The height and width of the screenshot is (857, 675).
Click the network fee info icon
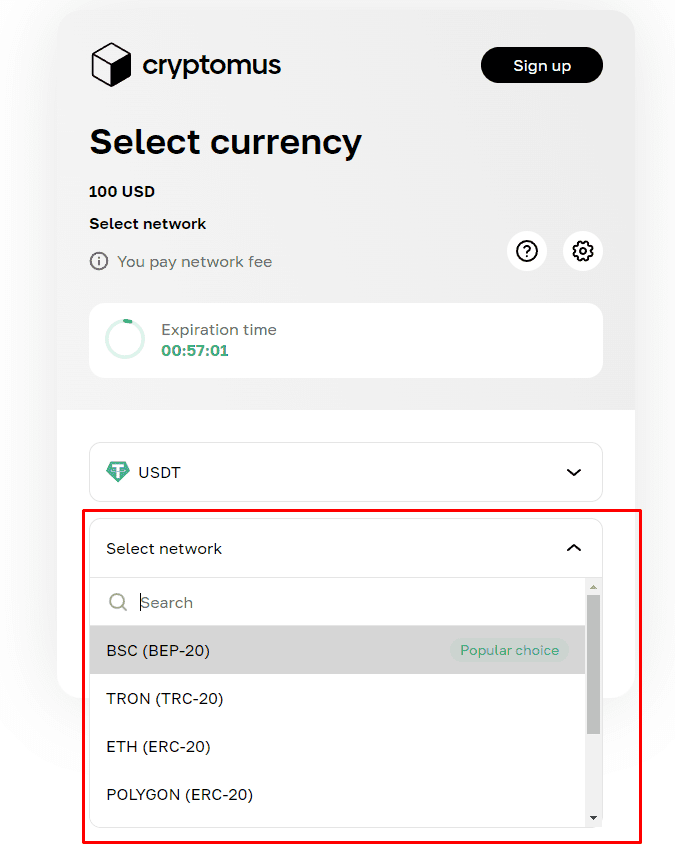pos(99,262)
